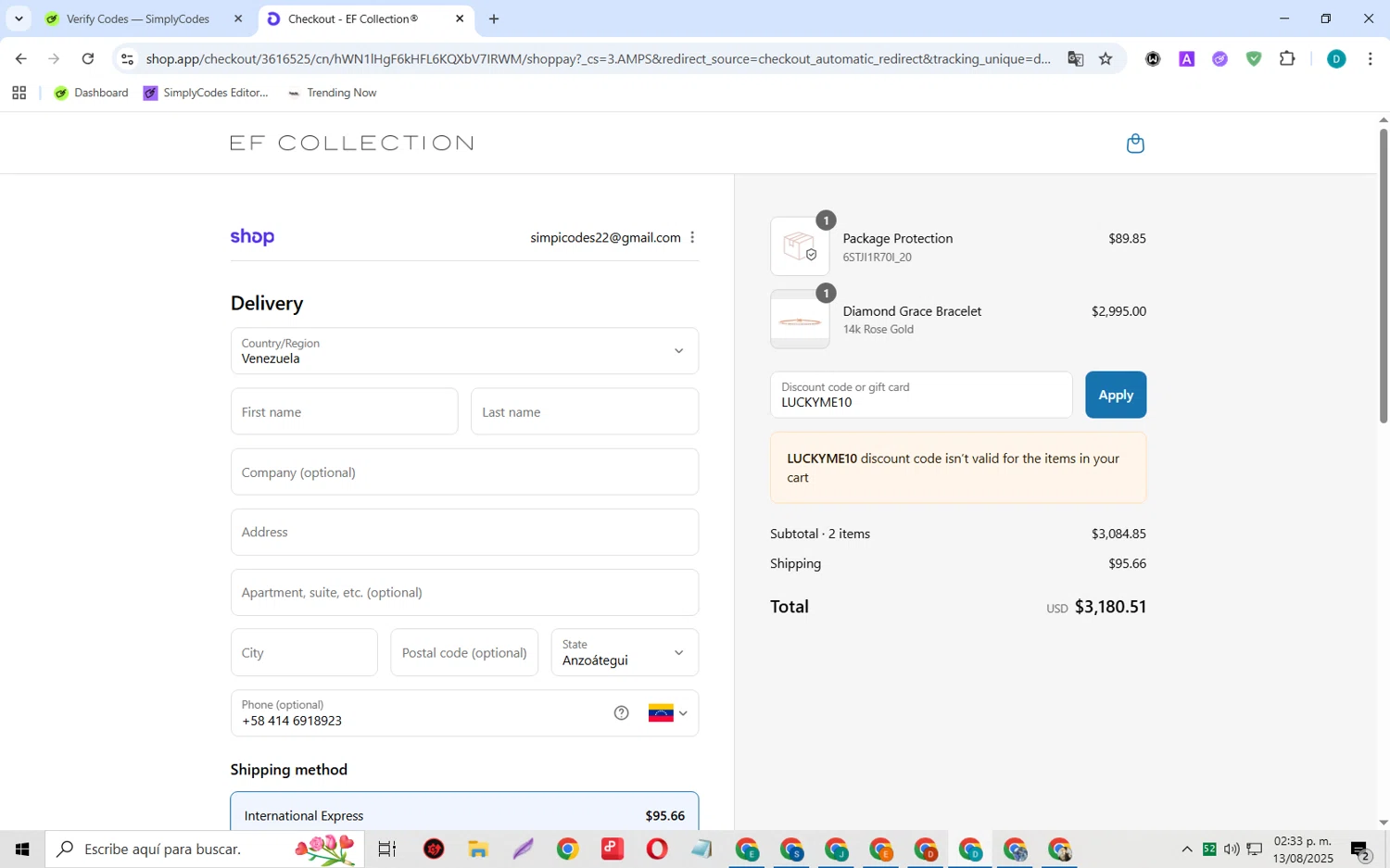This screenshot has width=1390, height=868.
Task: Open Chrome three-dot menu
Action: point(1370,59)
